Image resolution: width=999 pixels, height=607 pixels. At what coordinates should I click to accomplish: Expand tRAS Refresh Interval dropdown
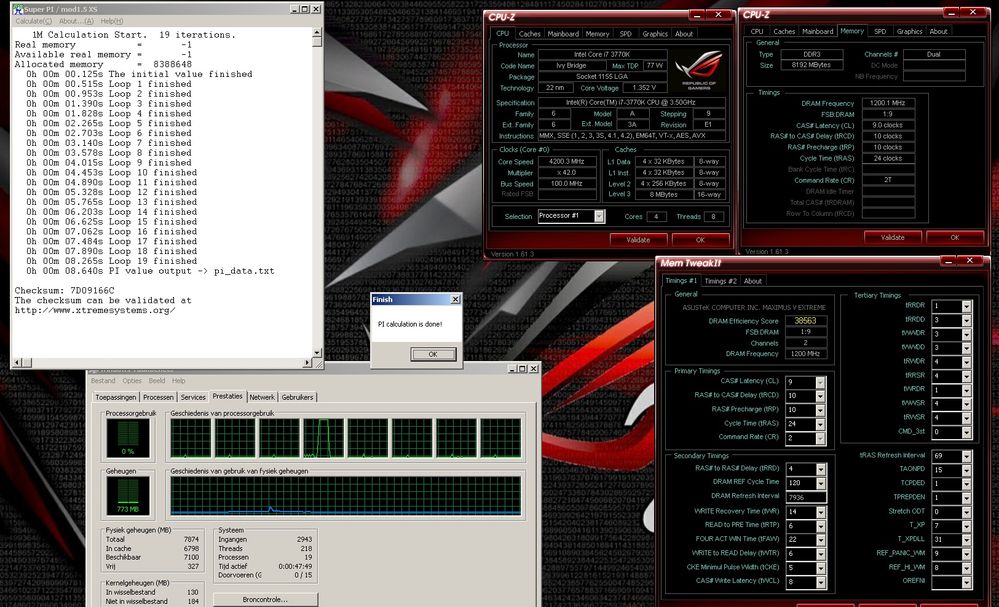(x=967, y=456)
